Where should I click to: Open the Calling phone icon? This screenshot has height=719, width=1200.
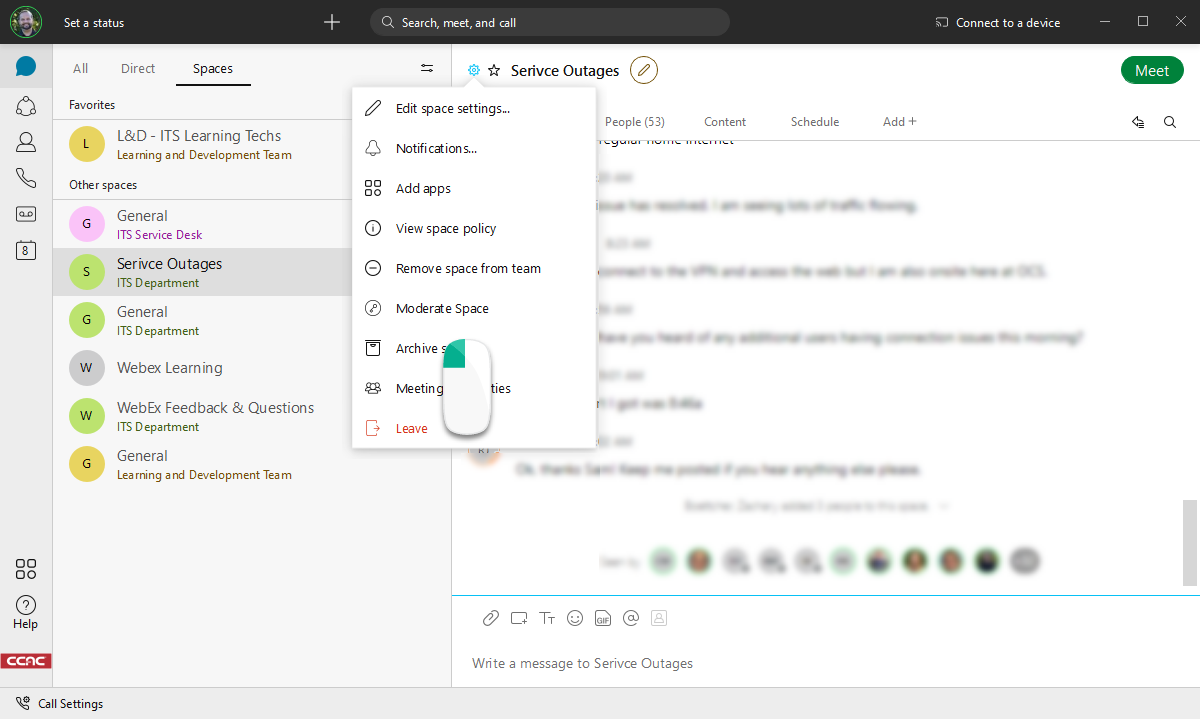pyautogui.click(x=25, y=178)
